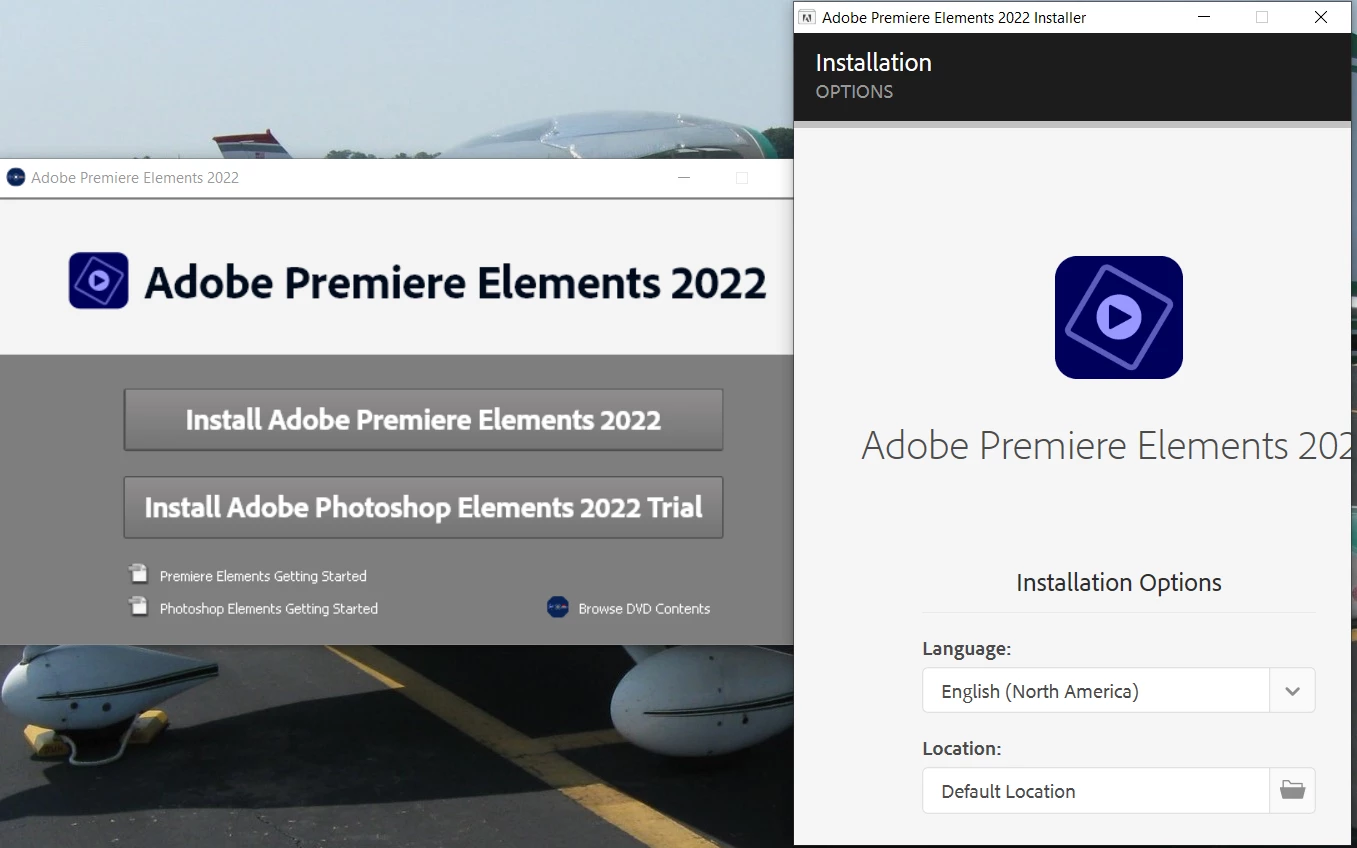Click installer title bar Adobe icon
This screenshot has width=1357, height=848.
(x=808, y=17)
